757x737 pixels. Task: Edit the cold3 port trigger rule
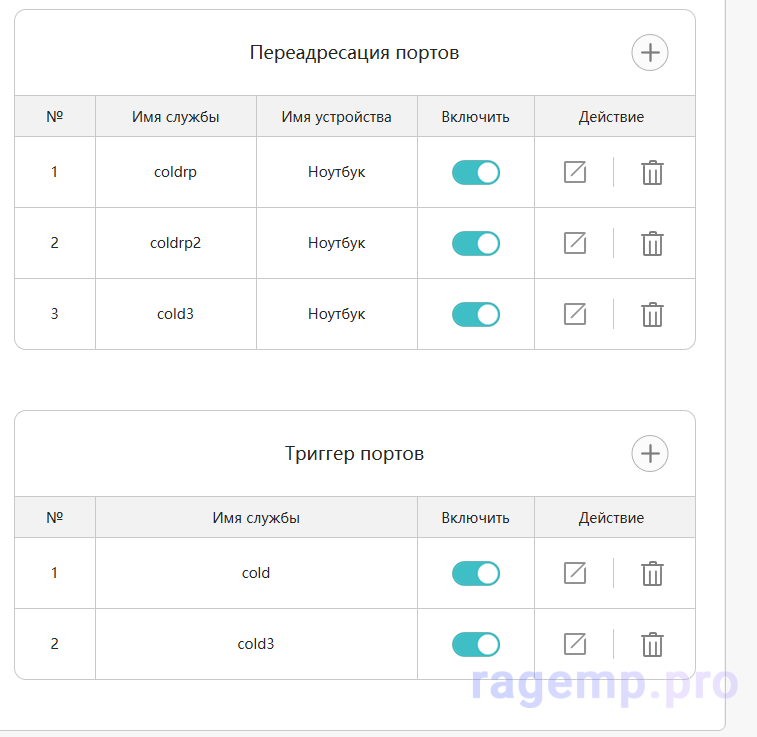coord(575,644)
